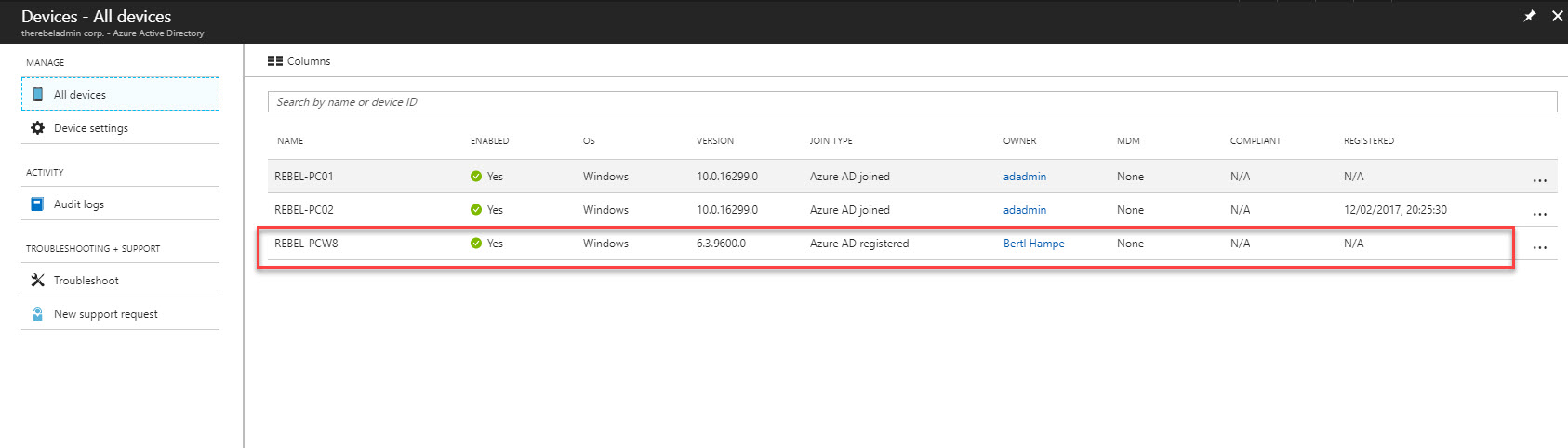This screenshot has width=1568, height=448.
Task: Click the search by name field
Action: tap(912, 102)
